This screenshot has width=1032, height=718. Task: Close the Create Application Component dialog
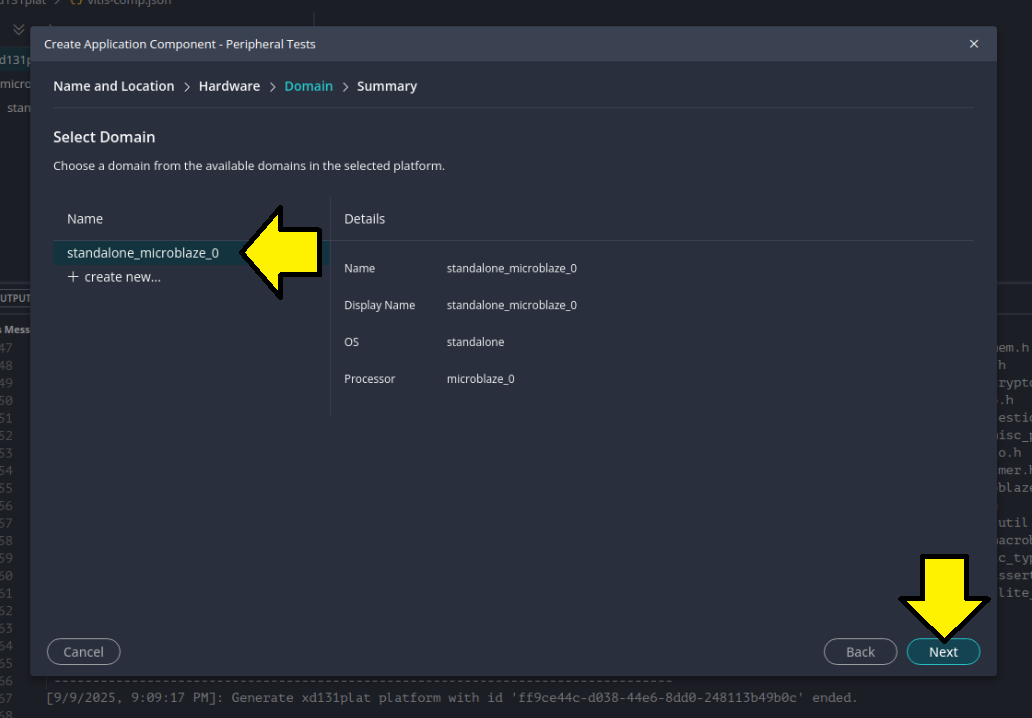click(x=974, y=44)
